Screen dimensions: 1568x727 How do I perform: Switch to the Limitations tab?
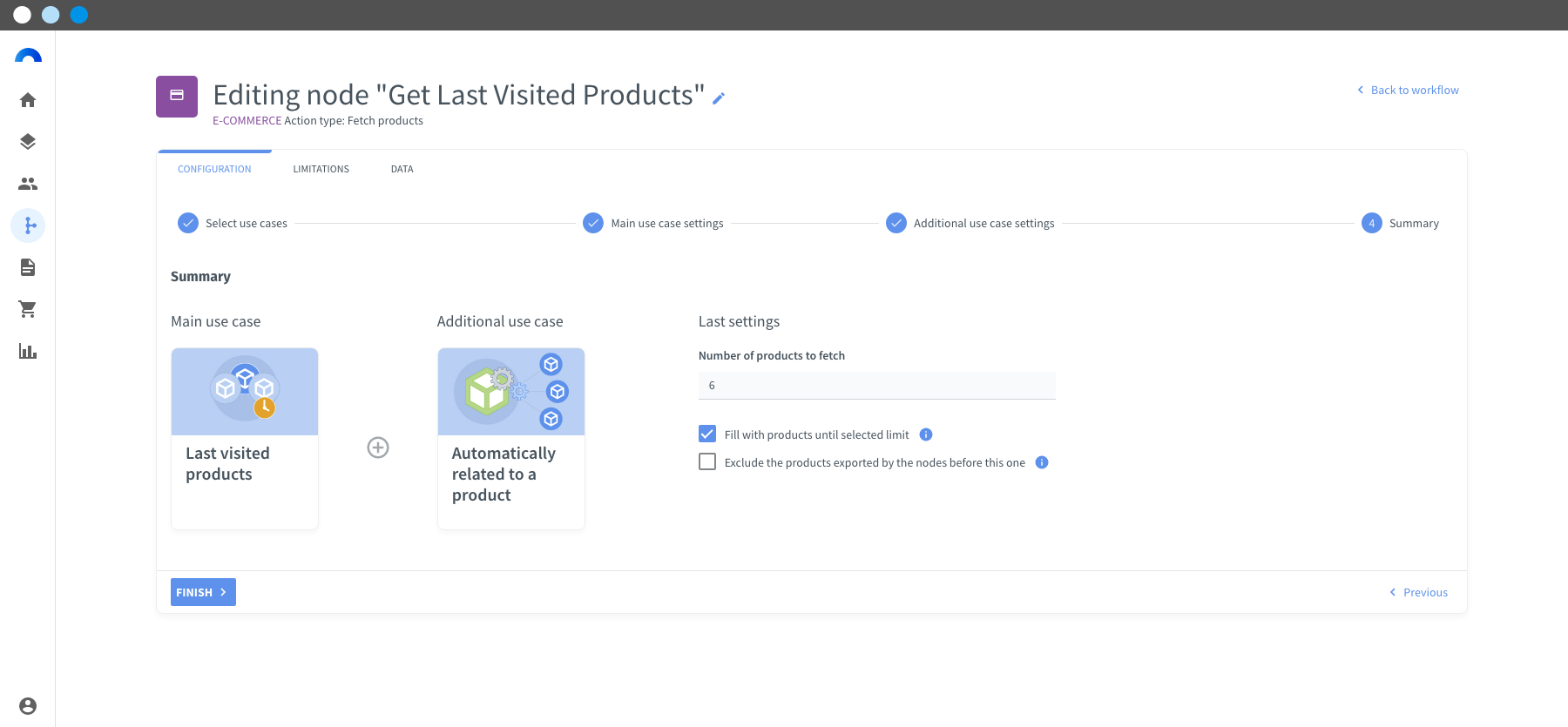321,169
